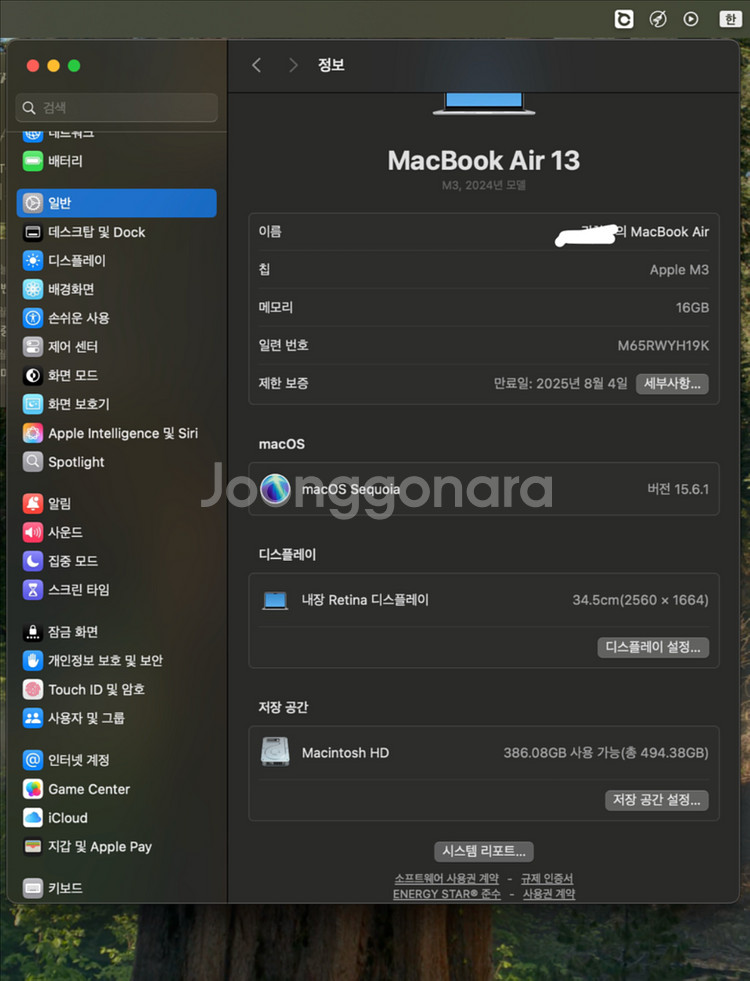Click the macOS Sequoia icon

click(275, 489)
